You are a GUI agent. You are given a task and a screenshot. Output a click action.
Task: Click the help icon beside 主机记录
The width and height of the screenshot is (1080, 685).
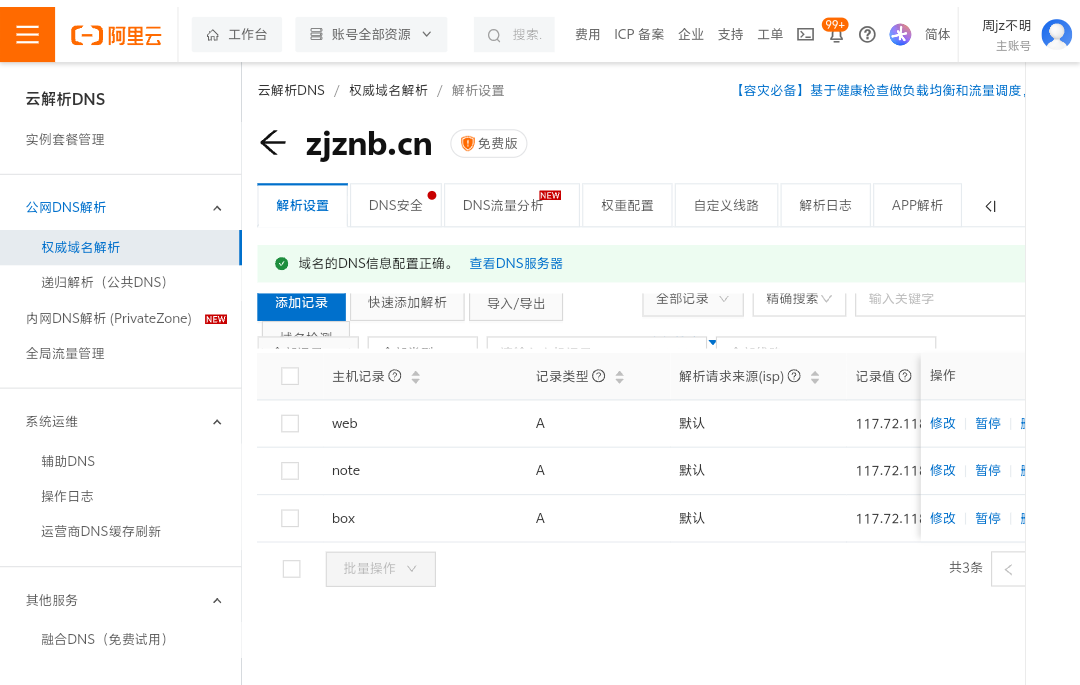pyautogui.click(x=395, y=377)
